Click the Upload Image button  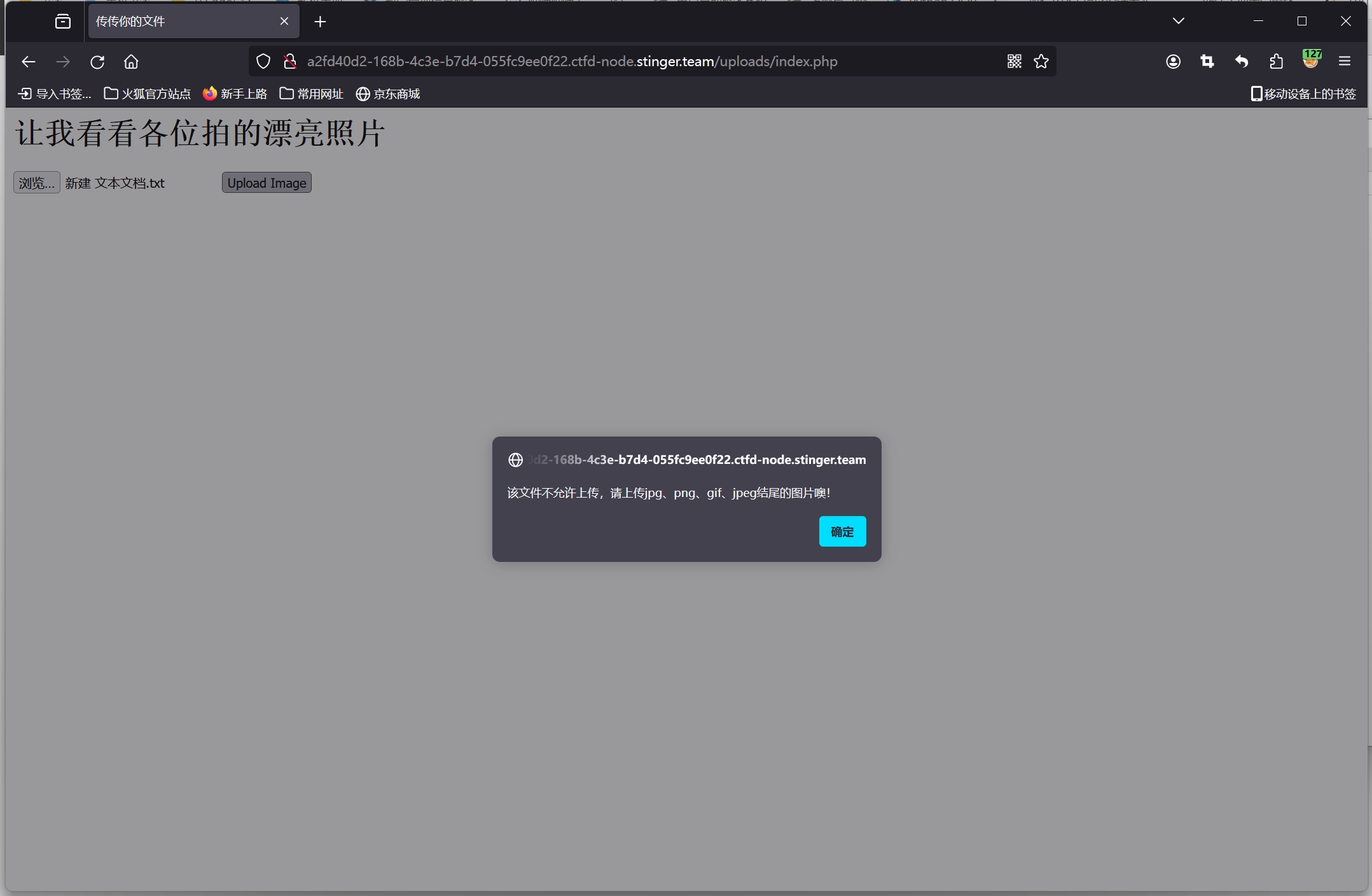click(267, 183)
